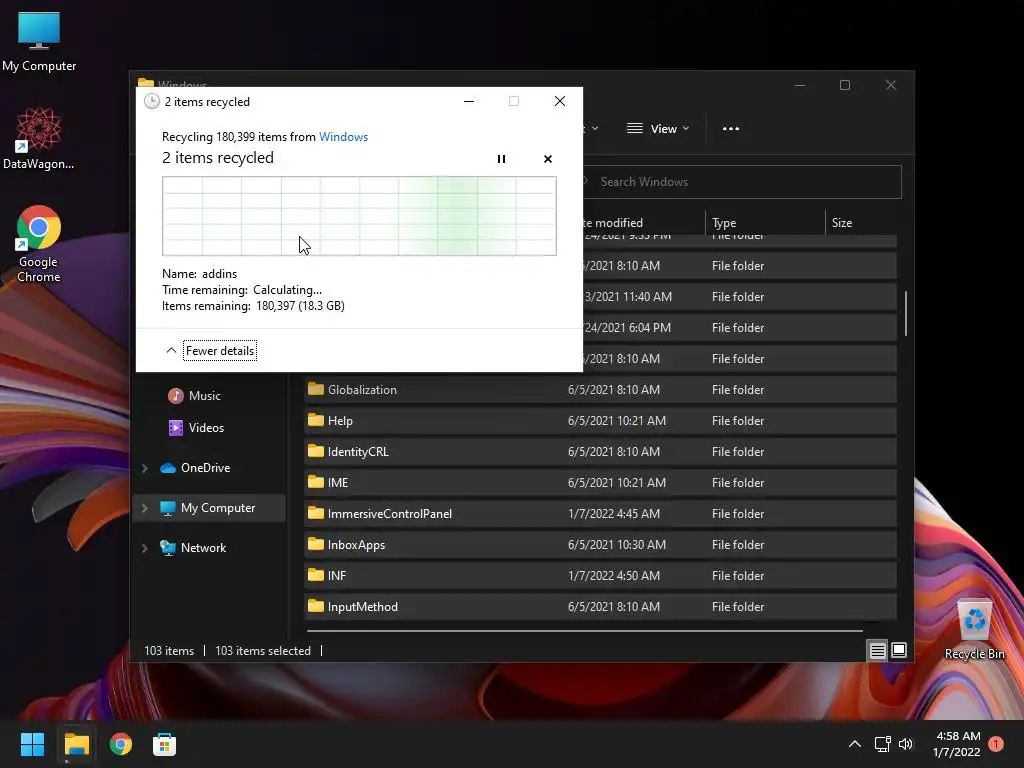Expand the My Computer tree node

(145, 508)
